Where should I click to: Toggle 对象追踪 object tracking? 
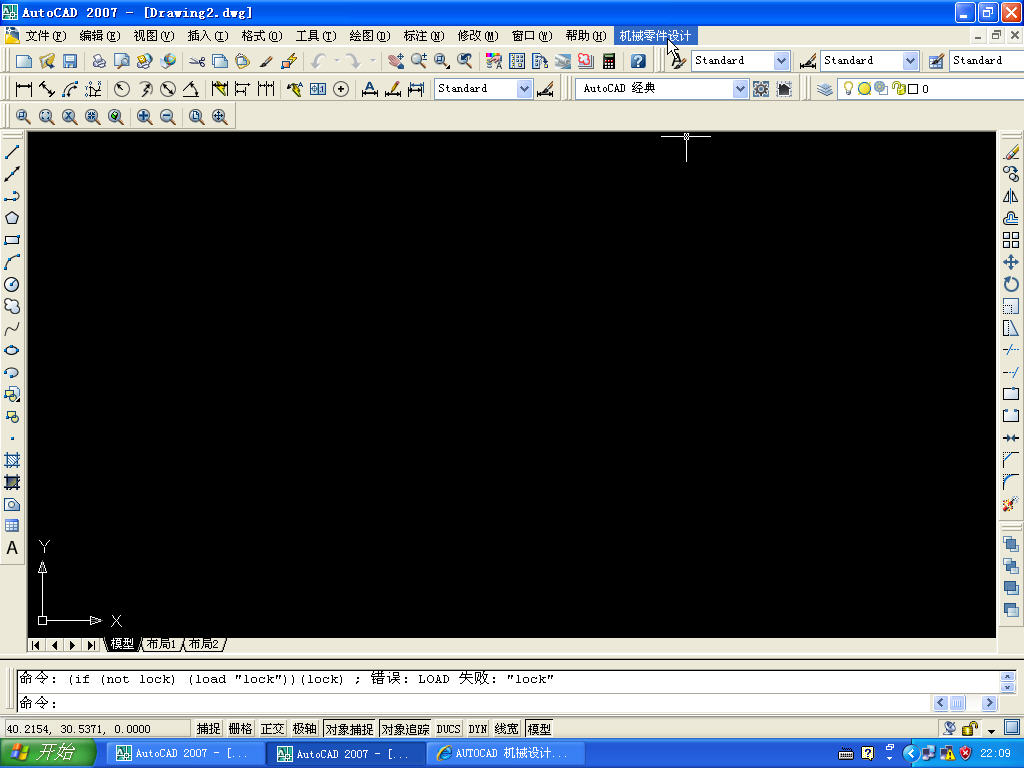[405, 729]
